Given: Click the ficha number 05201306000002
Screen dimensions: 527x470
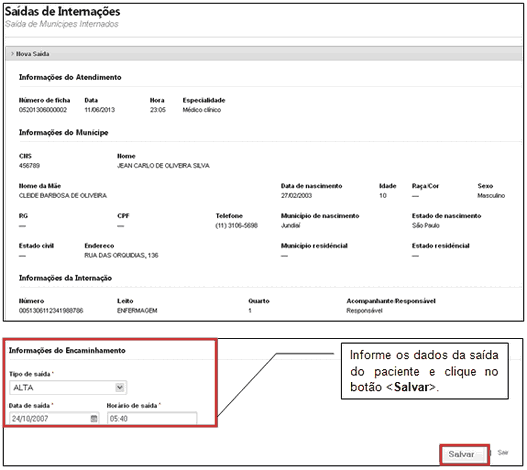Looking at the screenshot, I should click(x=43, y=110).
